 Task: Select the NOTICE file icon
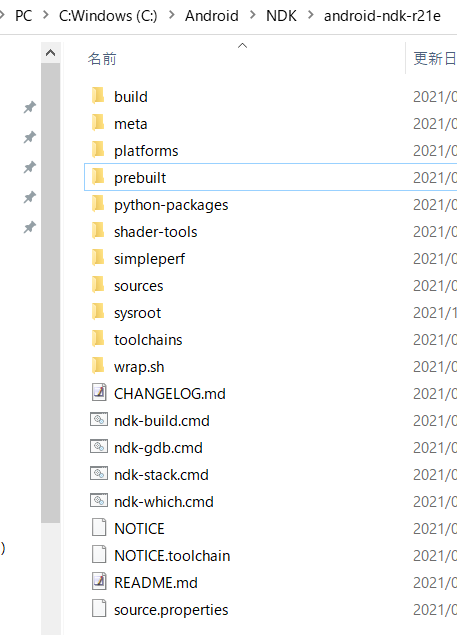pyautogui.click(x=99, y=528)
